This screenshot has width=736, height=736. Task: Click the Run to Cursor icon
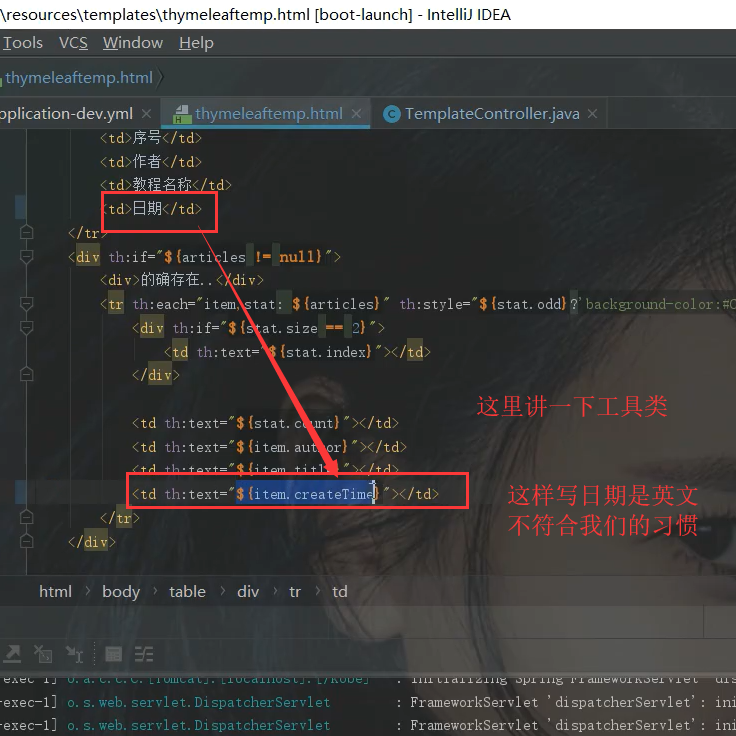74,654
